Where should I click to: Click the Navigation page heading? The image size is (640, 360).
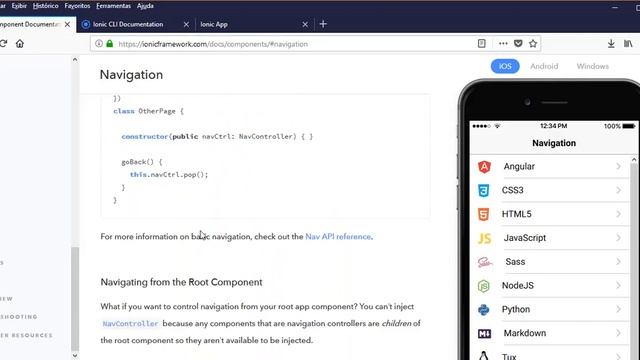pos(131,75)
